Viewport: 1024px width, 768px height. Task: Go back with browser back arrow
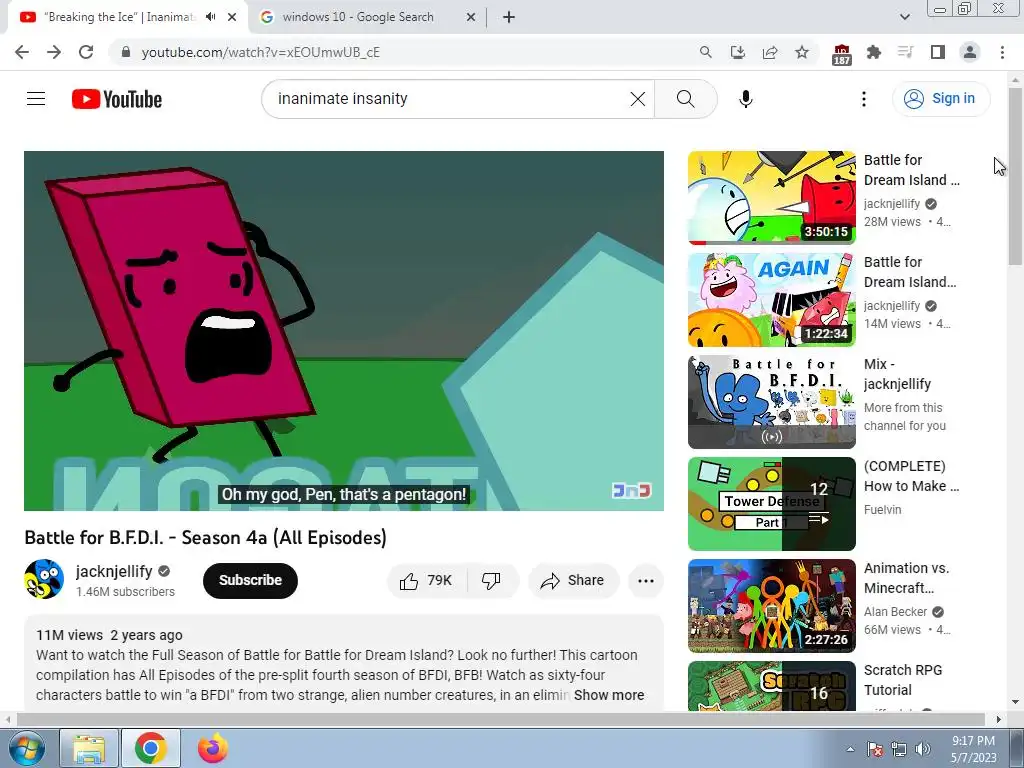[22, 52]
